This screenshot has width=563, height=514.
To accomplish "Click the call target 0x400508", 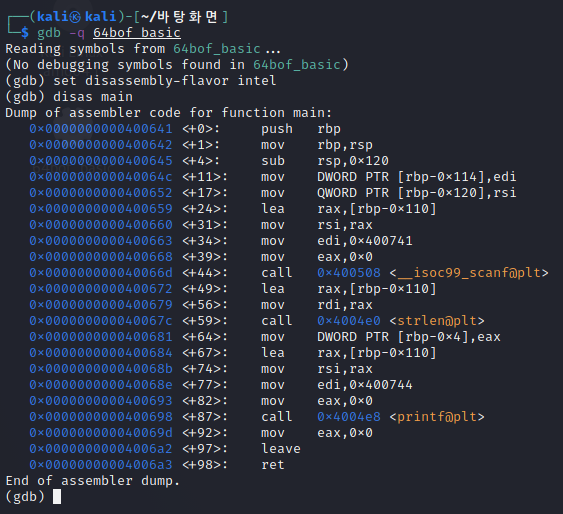I will tap(349, 273).
